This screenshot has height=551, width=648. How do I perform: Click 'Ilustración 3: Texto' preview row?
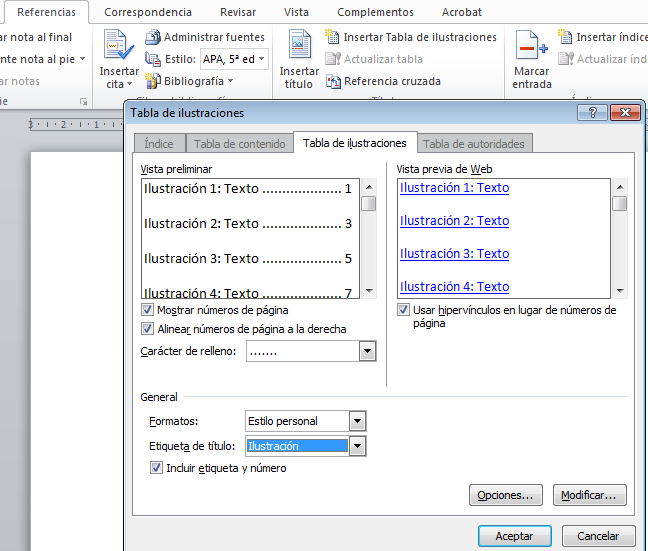click(x=247, y=258)
